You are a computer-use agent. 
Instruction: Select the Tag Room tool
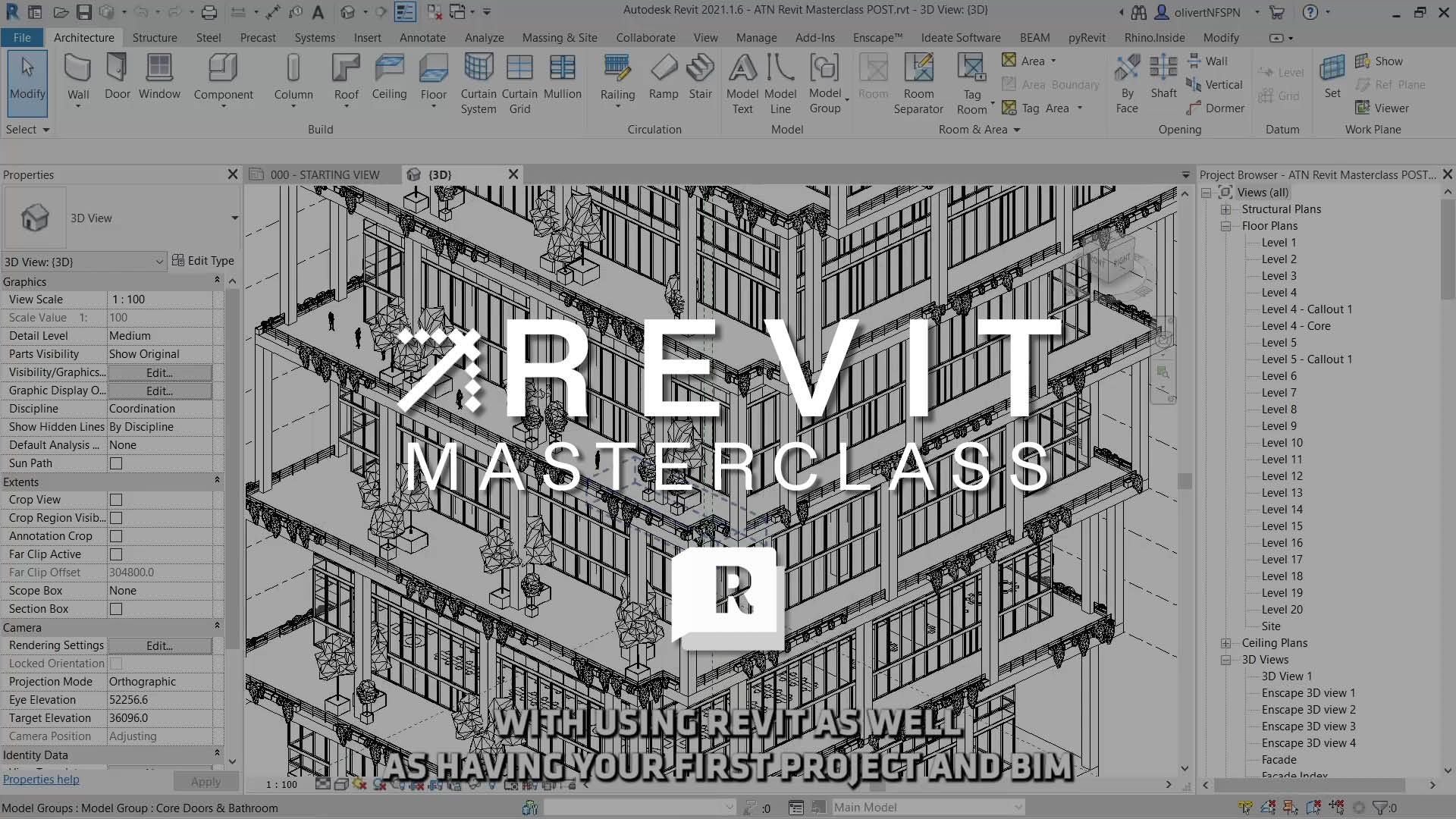click(x=972, y=83)
